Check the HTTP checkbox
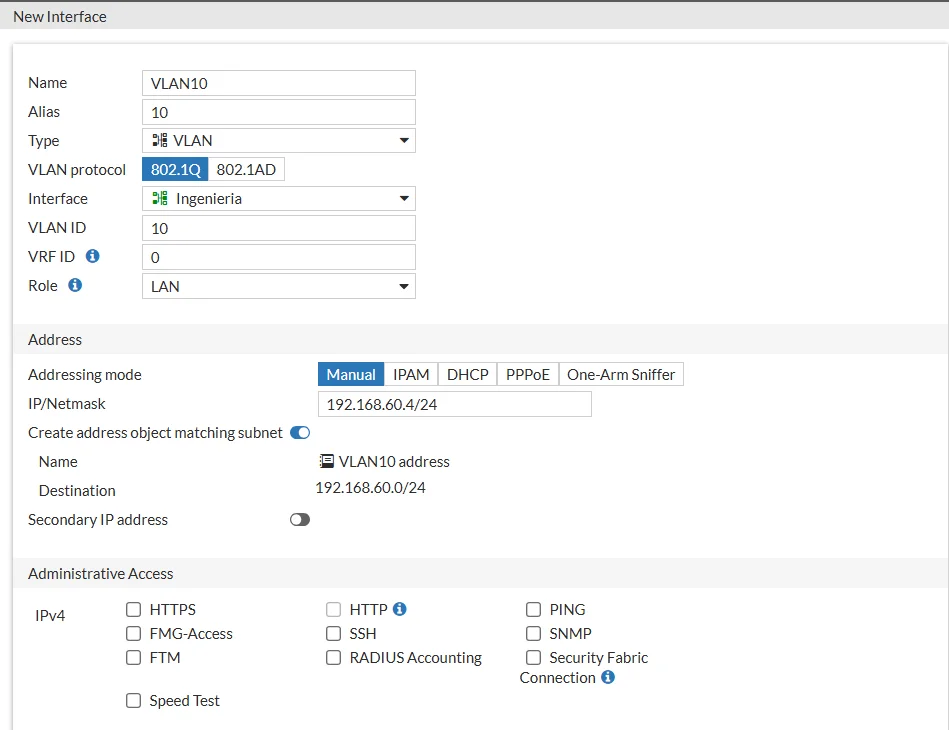Viewport: 949px width, 730px height. tap(333, 609)
